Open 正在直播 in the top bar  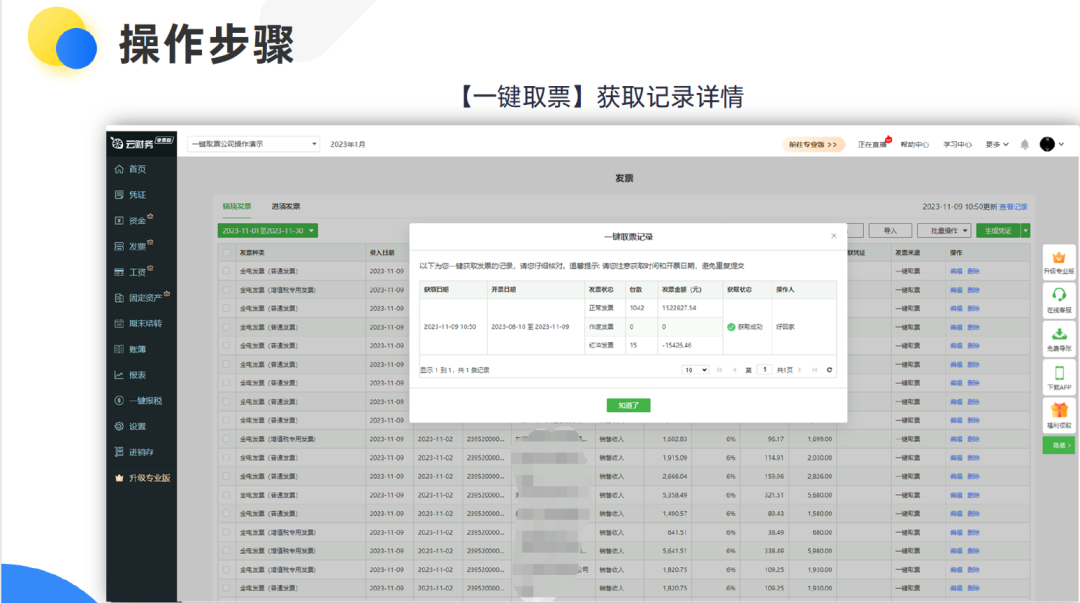(873, 144)
